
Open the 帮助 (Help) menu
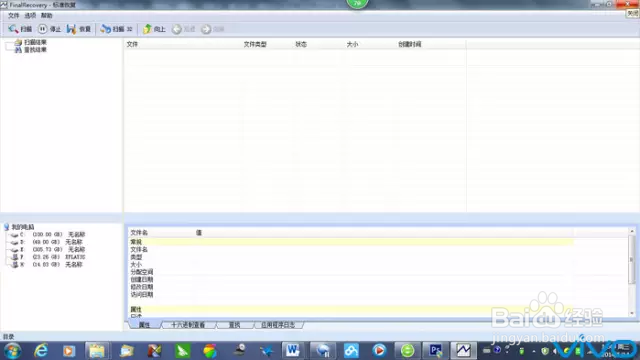pyautogui.click(x=47, y=16)
